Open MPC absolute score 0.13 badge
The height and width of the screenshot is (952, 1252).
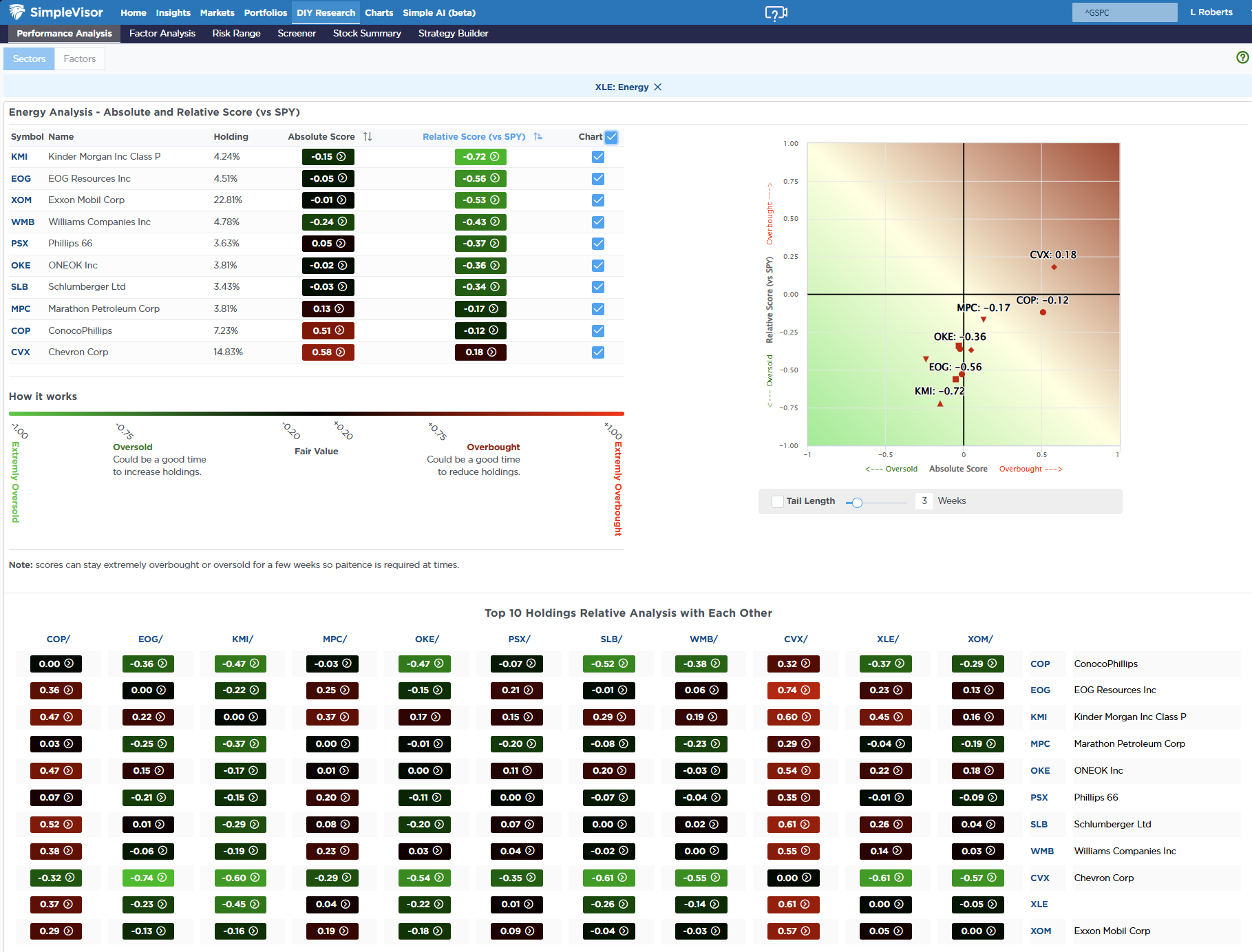(x=328, y=309)
